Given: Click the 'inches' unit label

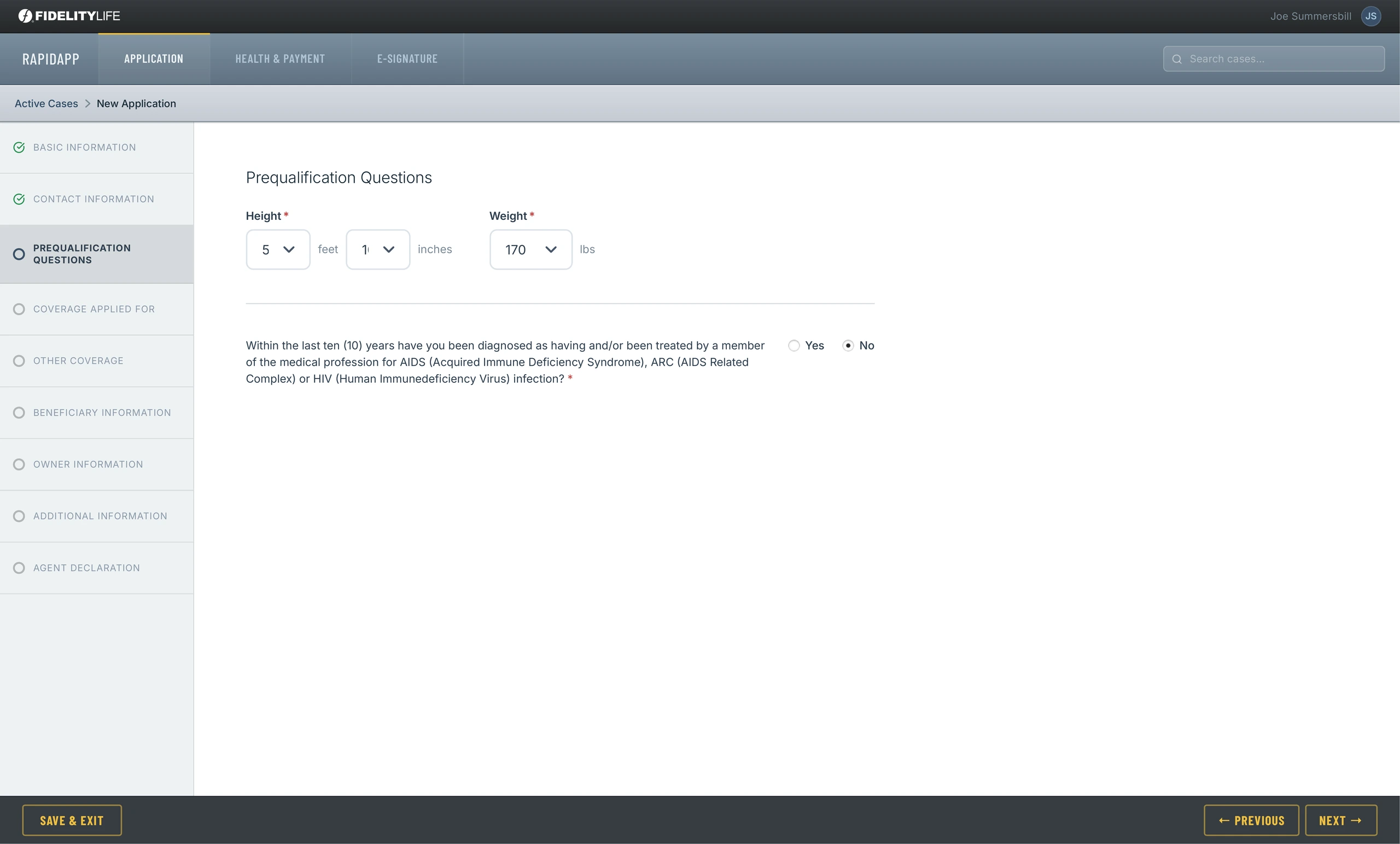Looking at the screenshot, I should (x=435, y=249).
